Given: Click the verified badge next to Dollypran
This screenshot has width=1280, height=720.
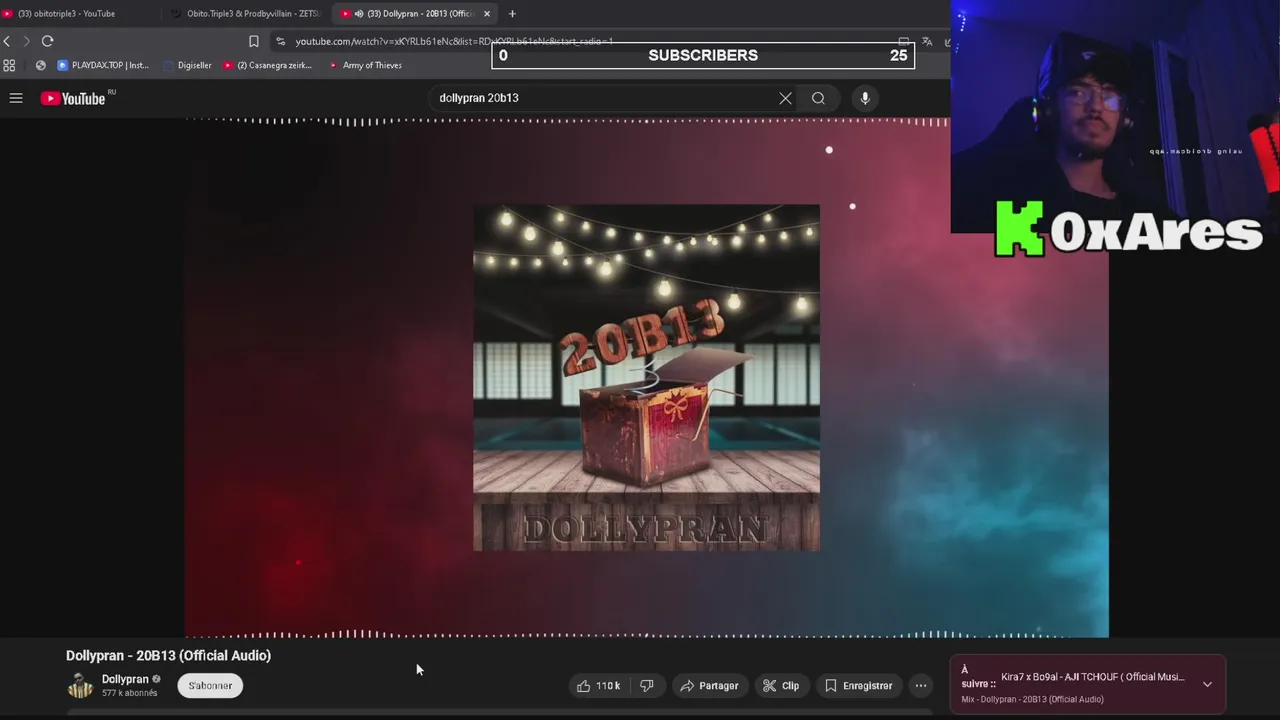Looking at the screenshot, I should coord(156,679).
